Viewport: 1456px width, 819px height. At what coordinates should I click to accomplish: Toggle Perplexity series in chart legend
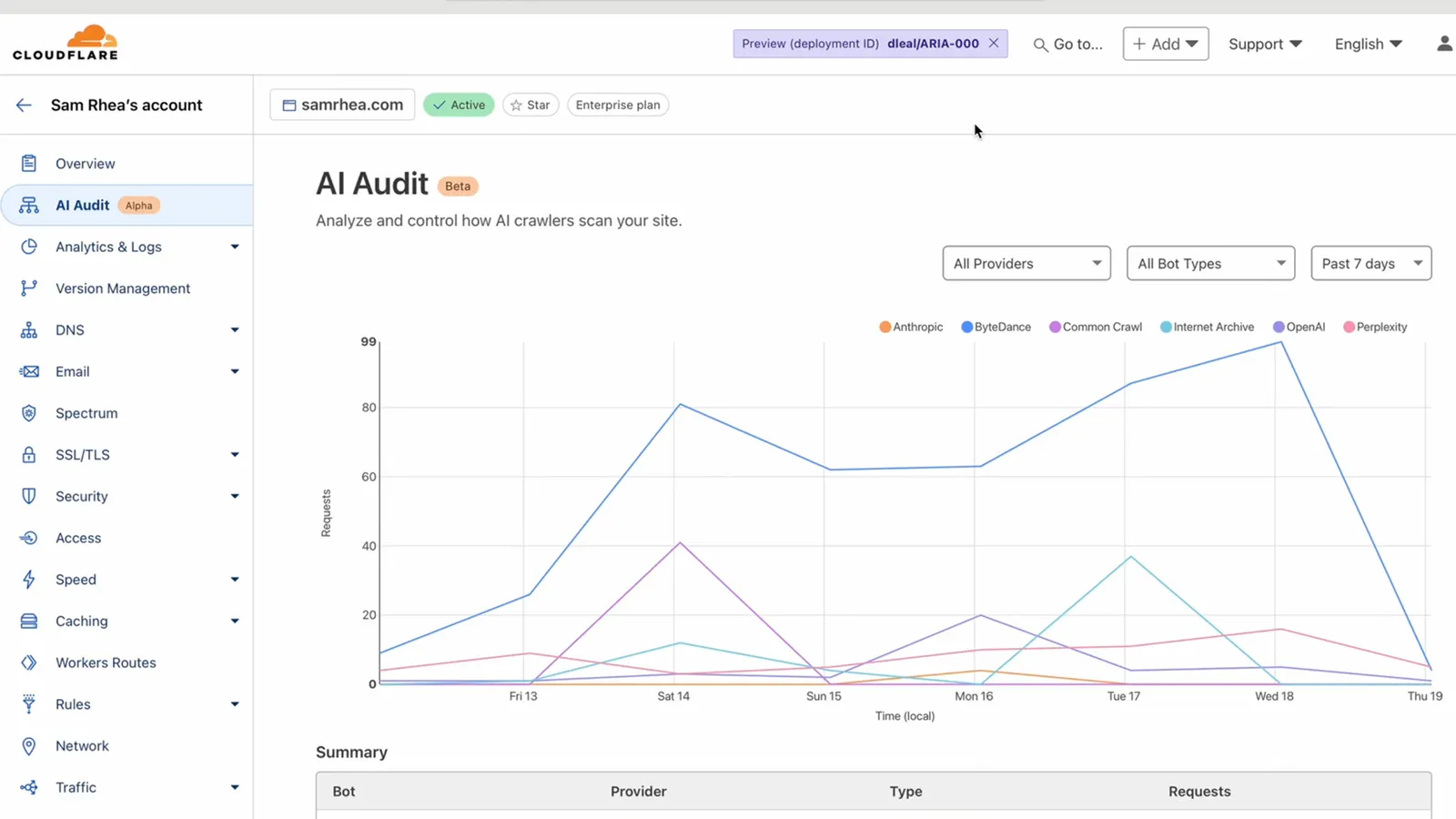(1375, 327)
